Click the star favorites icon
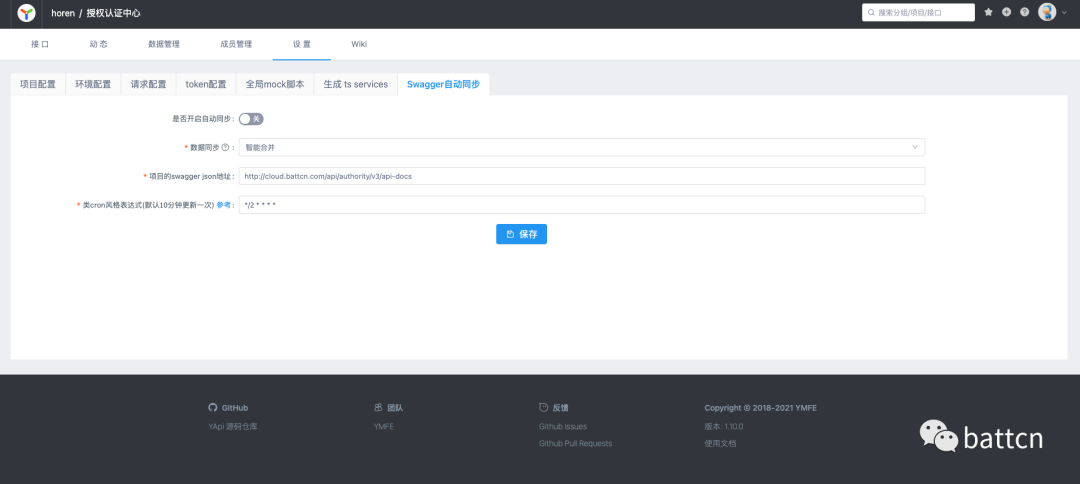 pos(988,13)
